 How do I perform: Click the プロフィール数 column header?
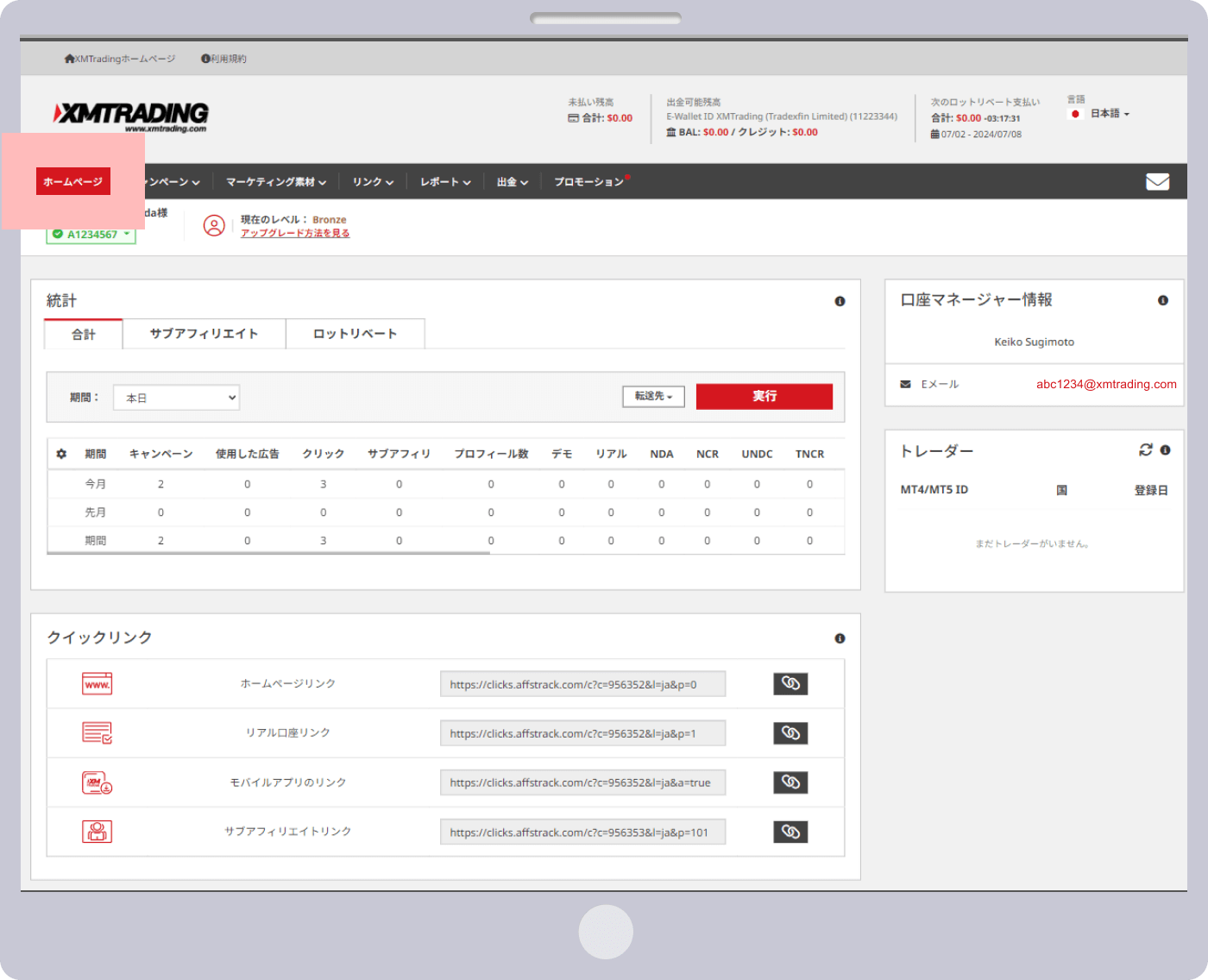(491, 454)
